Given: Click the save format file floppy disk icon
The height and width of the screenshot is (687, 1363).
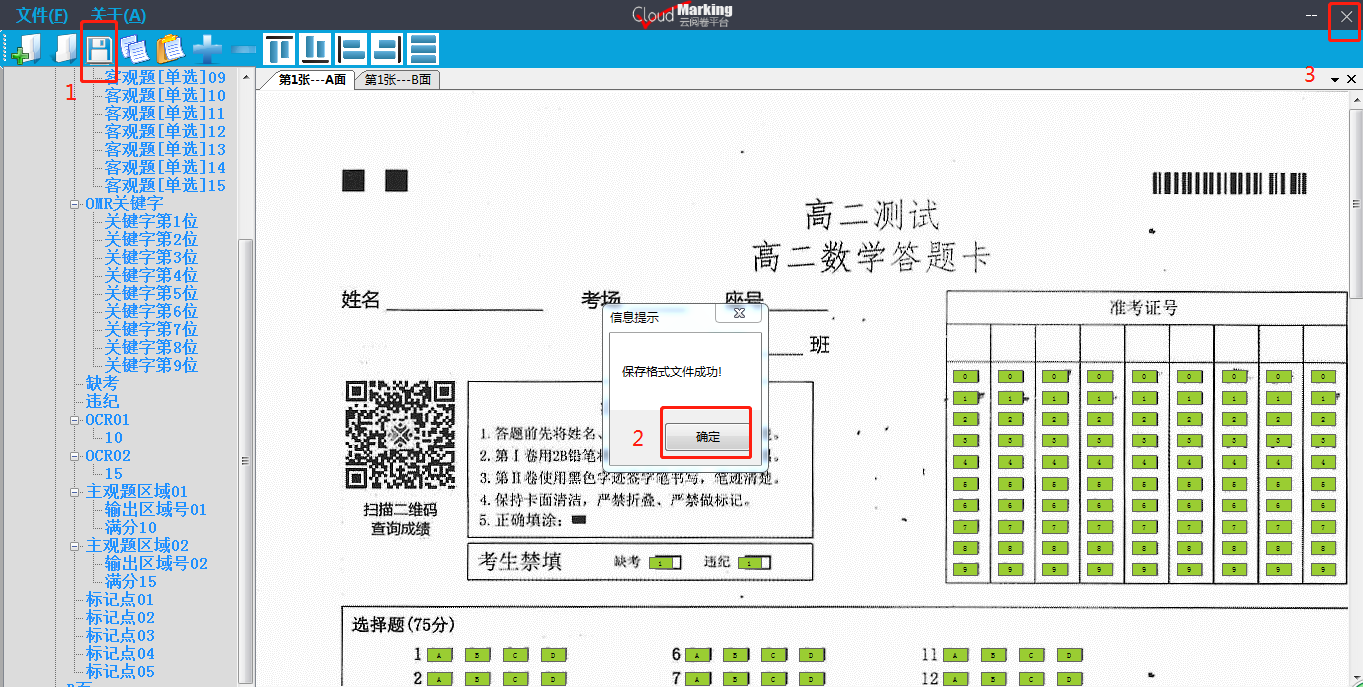Looking at the screenshot, I should [98, 48].
